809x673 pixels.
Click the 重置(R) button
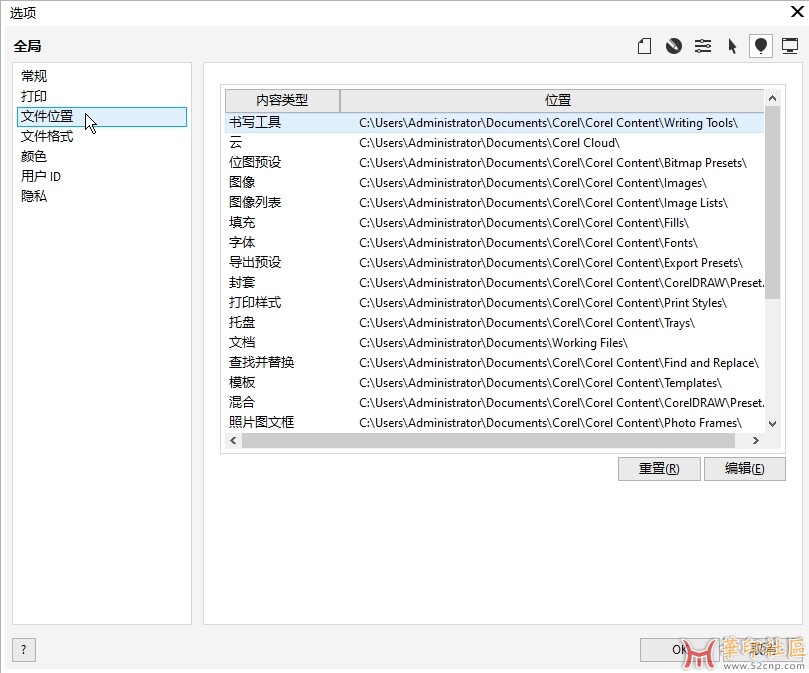click(x=659, y=468)
